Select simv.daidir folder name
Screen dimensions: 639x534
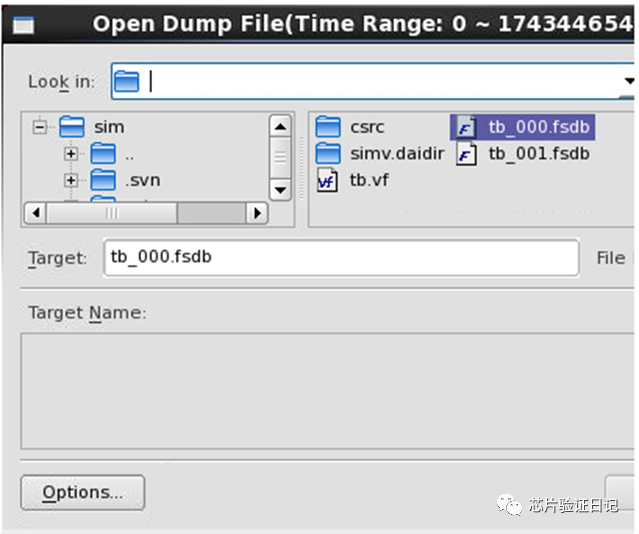pos(397,154)
